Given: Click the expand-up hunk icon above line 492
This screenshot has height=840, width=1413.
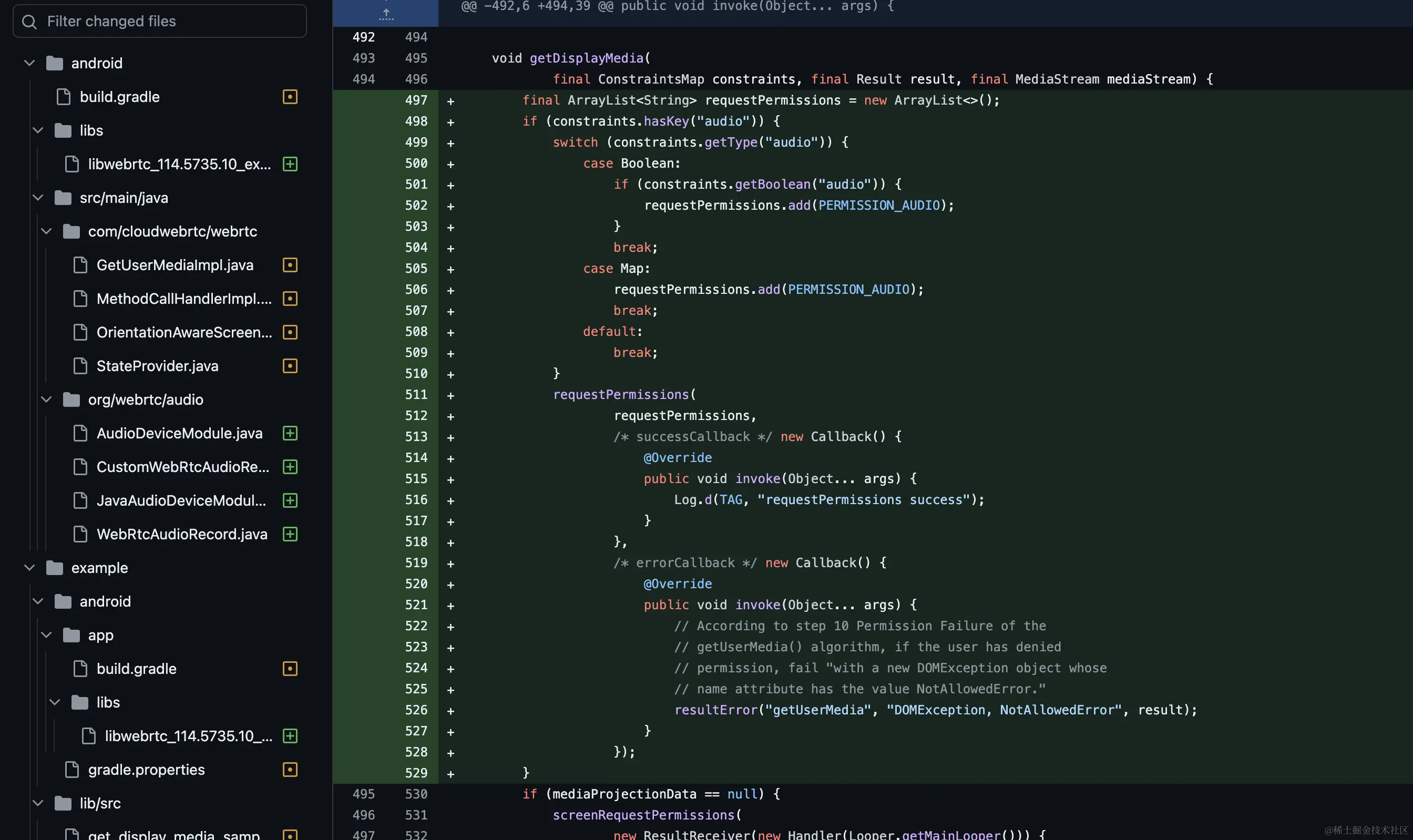Looking at the screenshot, I should point(386,14).
